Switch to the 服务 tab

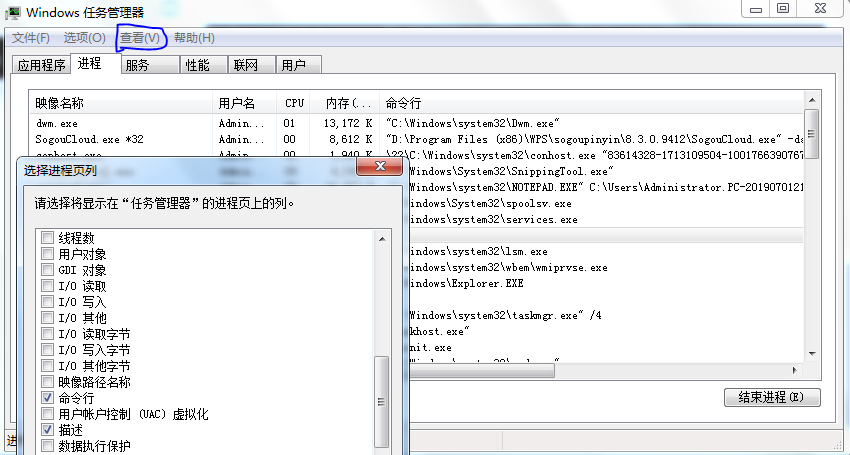tap(150, 65)
